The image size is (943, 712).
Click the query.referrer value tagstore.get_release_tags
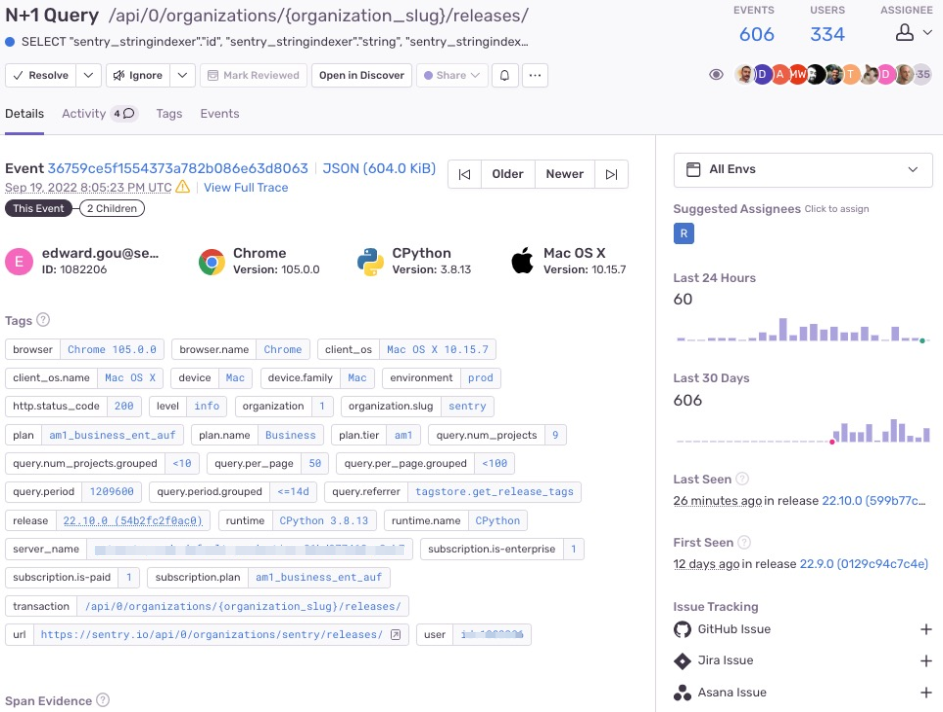click(494, 492)
